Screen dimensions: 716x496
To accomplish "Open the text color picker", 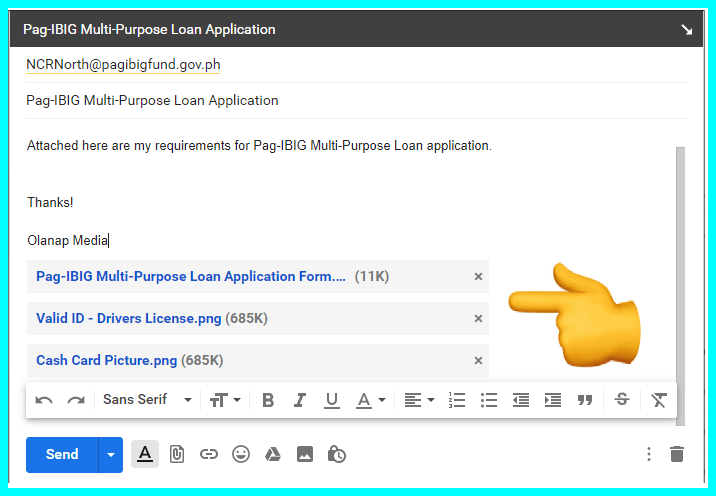I will pyautogui.click(x=370, y=400).
